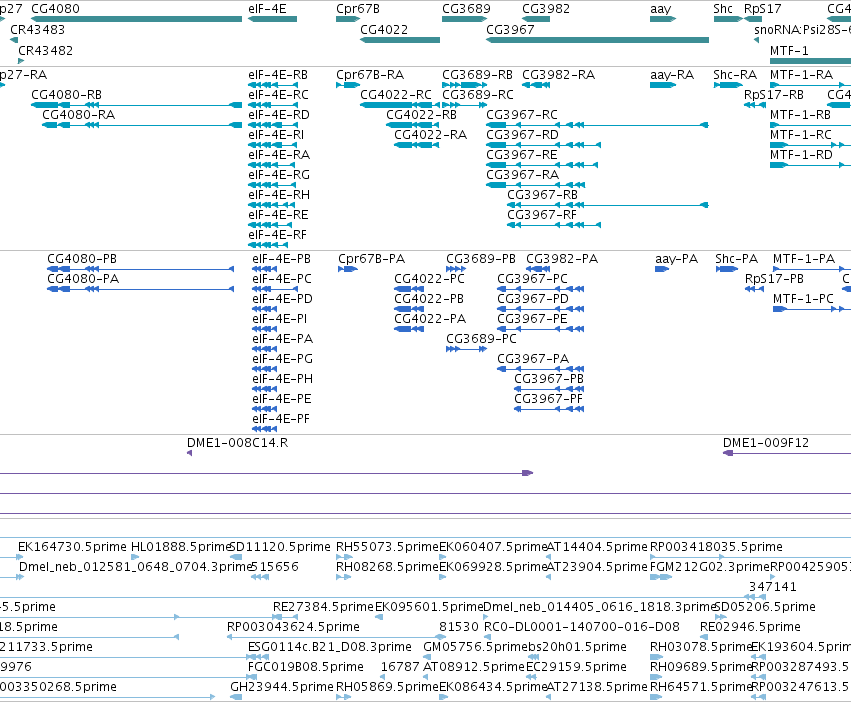Click transcript Shc-RA label
This screenshot has height=702, width=851.
click(735, 74)
